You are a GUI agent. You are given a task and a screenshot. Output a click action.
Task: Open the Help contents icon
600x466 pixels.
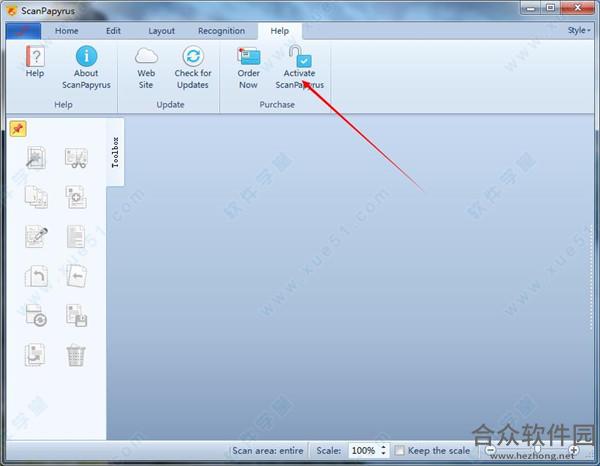35,56
